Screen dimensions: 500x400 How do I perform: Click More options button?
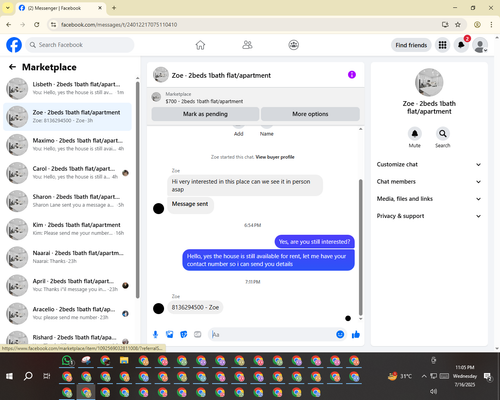[x=310, y=114]
